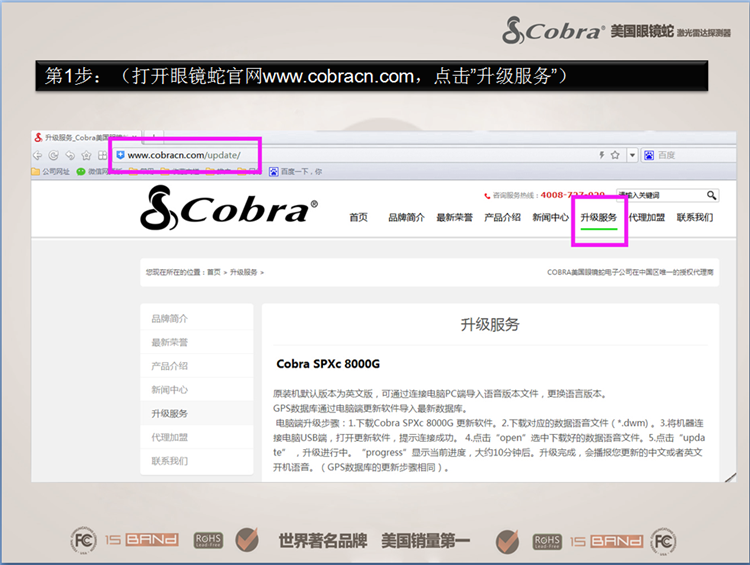Open 首页 in the site navigation
The height and width of the screenshot is (565, 750).
(x=358, y=218)
